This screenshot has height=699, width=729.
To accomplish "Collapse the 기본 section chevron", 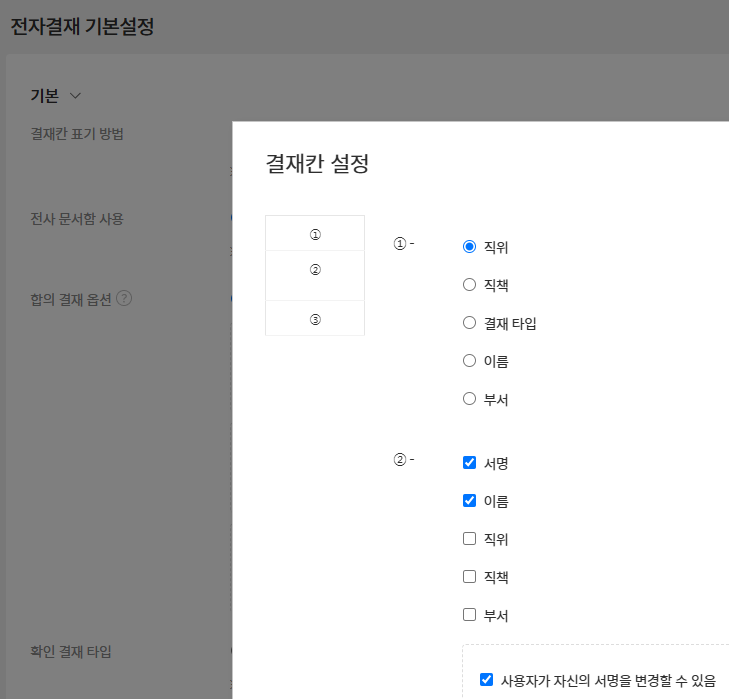I will (x=75, y=96).
